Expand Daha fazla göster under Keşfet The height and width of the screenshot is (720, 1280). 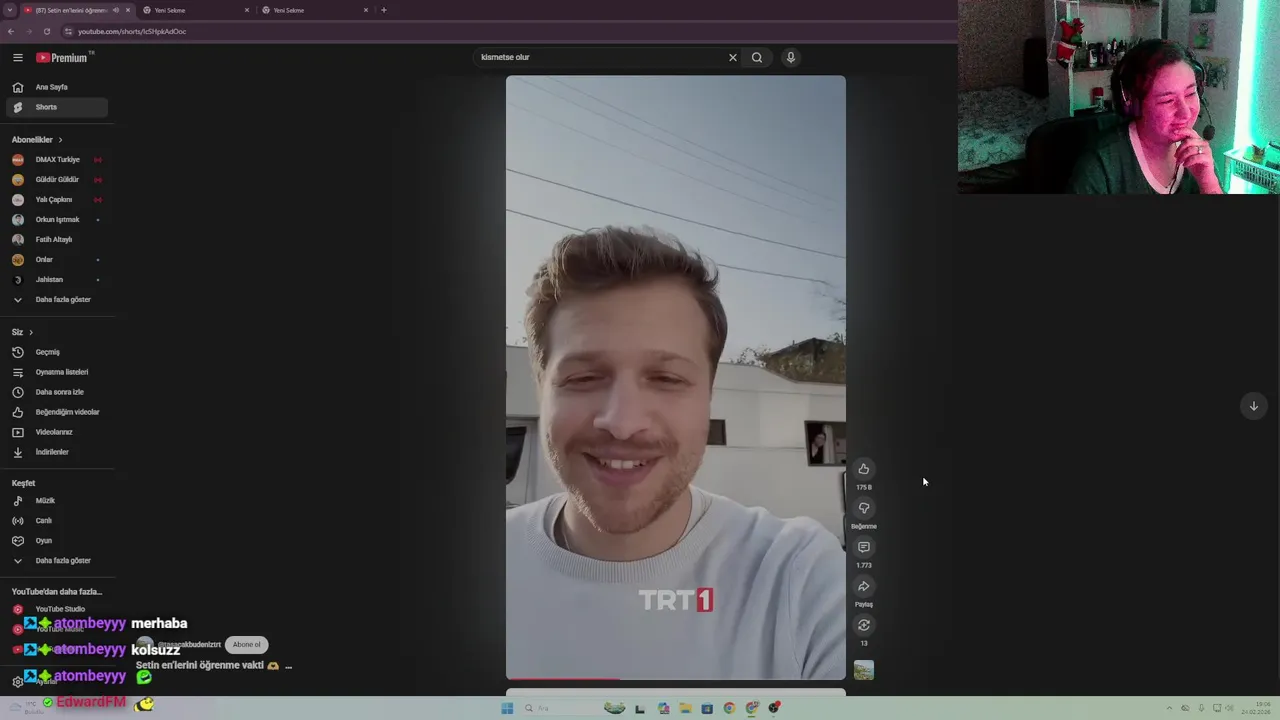click(56, 561)
